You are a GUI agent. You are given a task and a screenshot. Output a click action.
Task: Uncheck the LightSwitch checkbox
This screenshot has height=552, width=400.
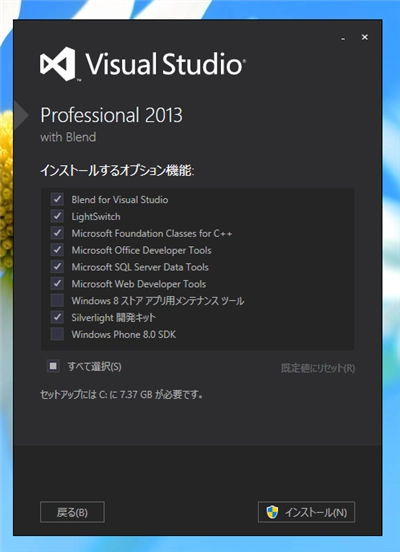[x=57, y=216]
